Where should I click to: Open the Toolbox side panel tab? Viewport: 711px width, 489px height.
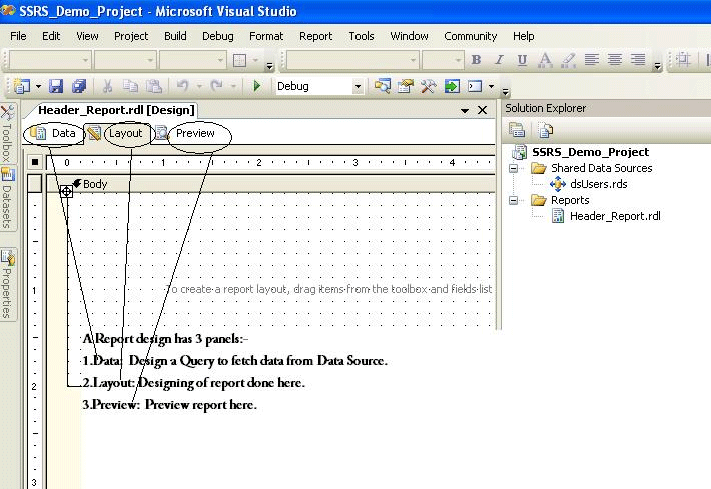(x=7, y=132)
